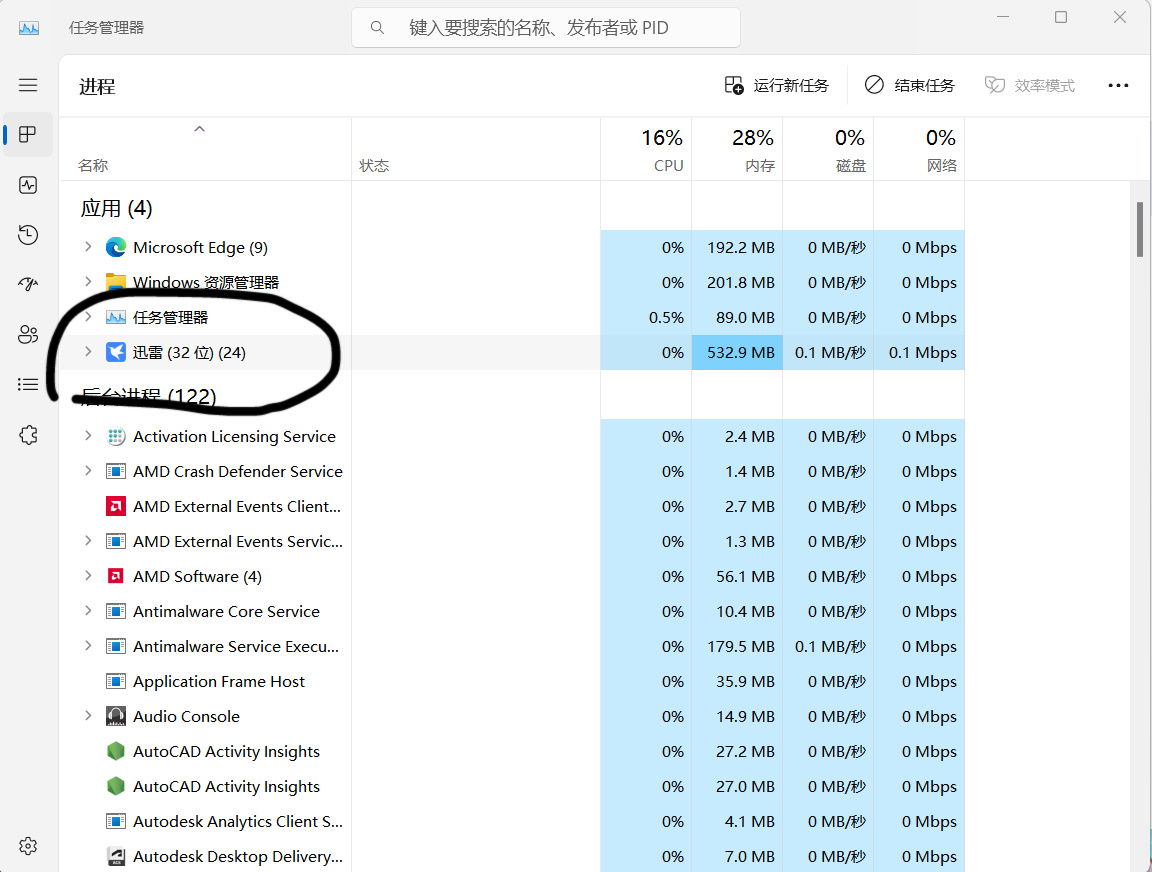
Task: Select the 0.5% CPU cell of 任务管理器
Action: pos(646,317)
